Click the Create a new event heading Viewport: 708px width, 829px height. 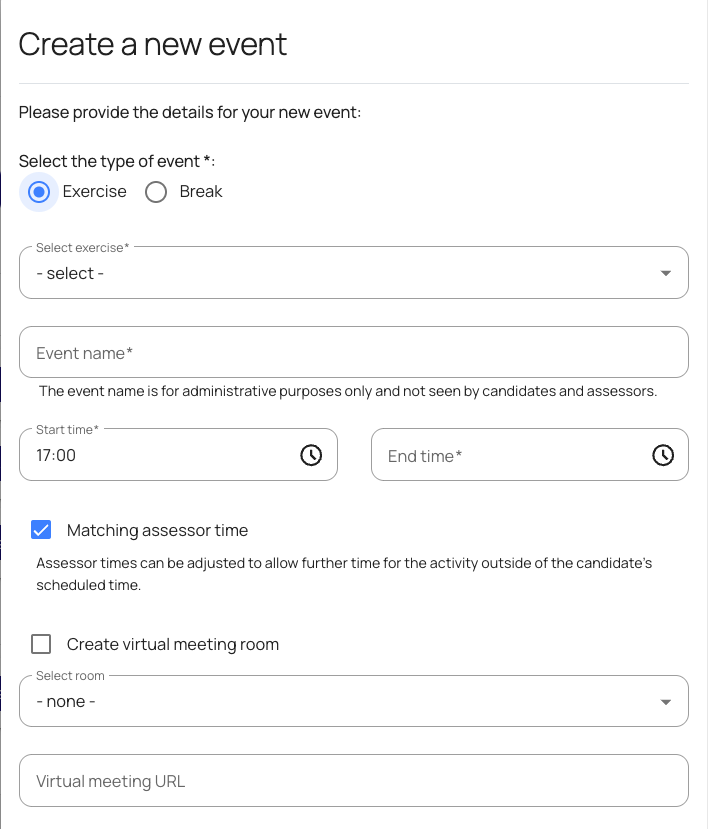[x=153, y=44]
